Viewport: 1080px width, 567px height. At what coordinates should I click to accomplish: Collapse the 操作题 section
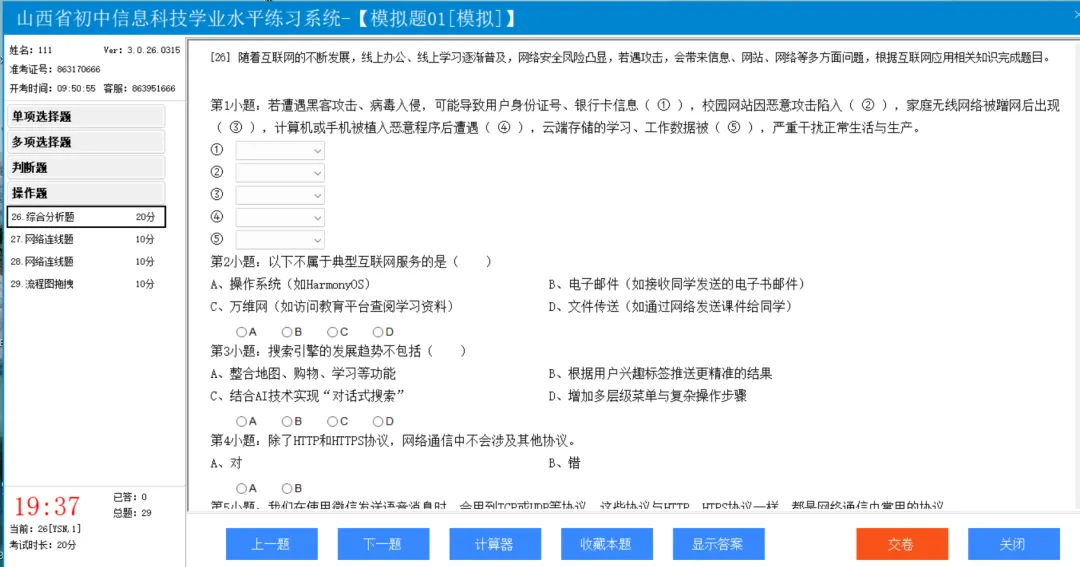[86, 193]
